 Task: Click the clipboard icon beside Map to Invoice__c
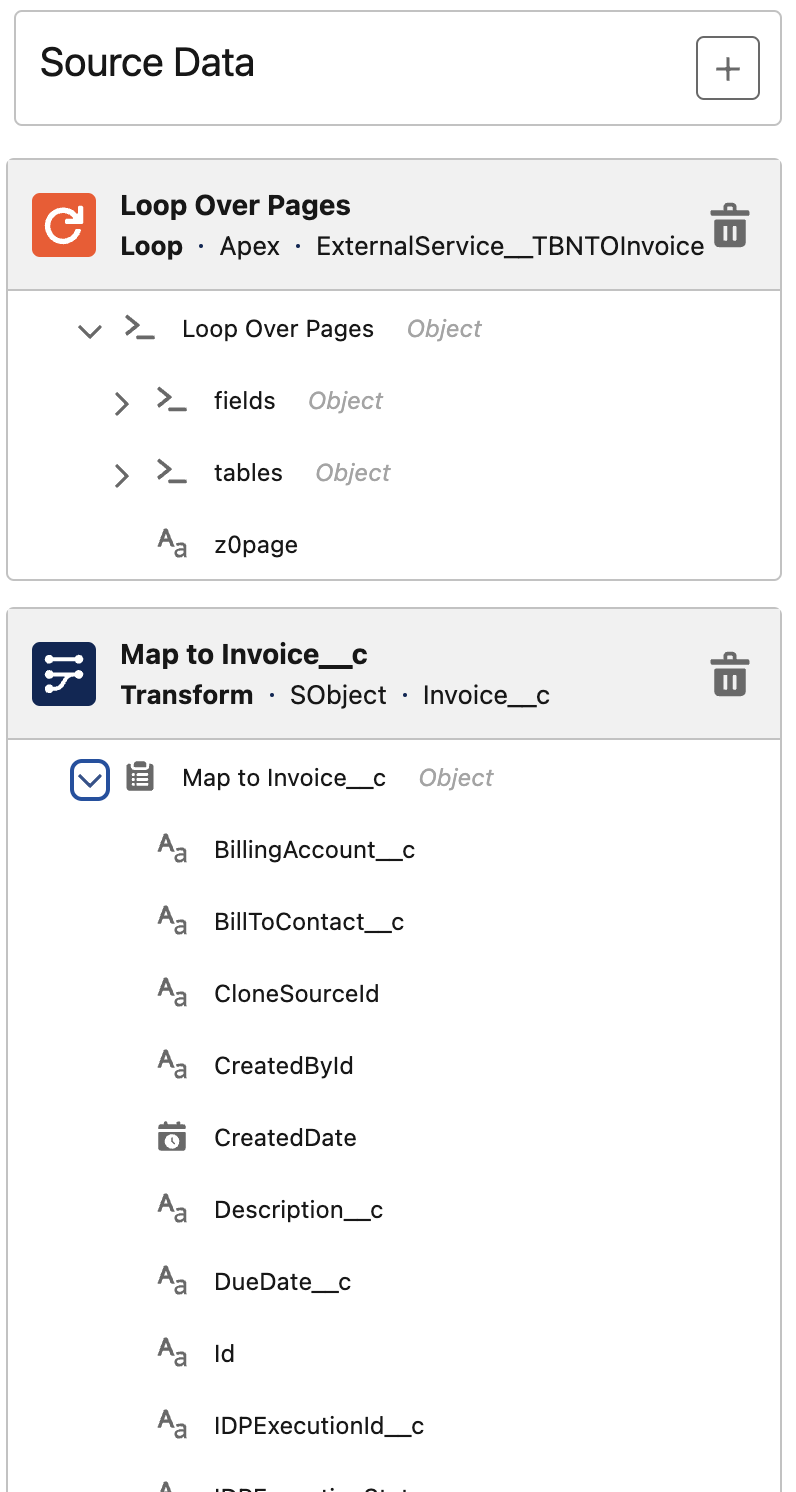point(140,777)
